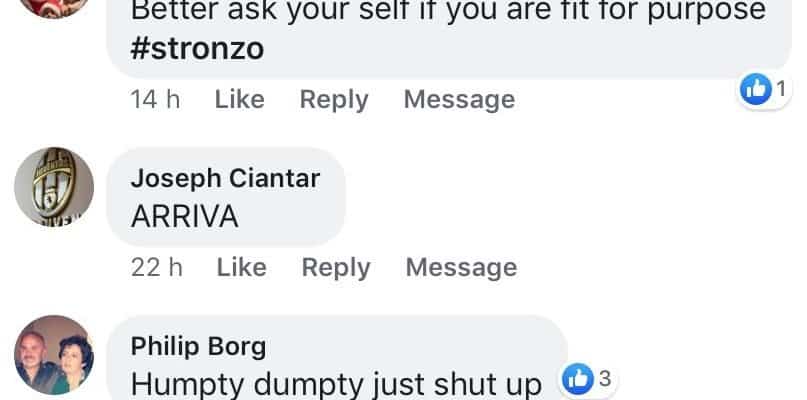Select the ARRIVA comment text
This screenshot has height=400, width=807.
click(x=185, y=216)
